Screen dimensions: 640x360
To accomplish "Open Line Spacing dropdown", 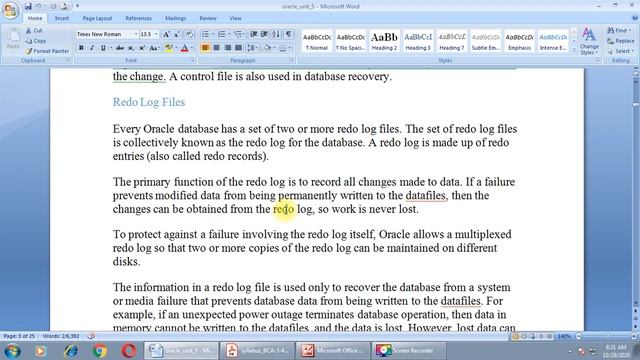I will tap(253, 48).
